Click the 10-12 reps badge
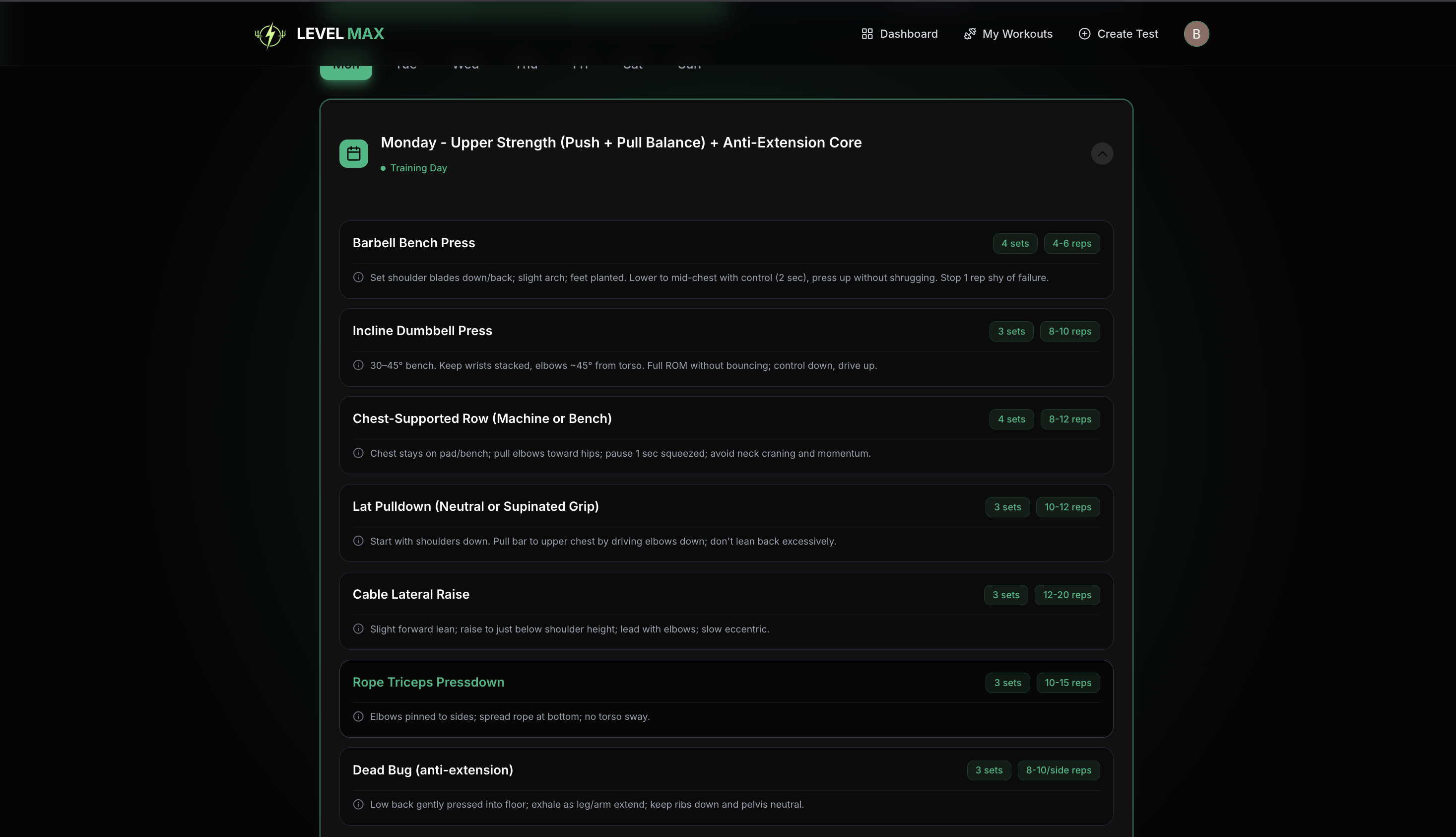The width and height of the screenshot is (1456, 837). [1067, 507]
